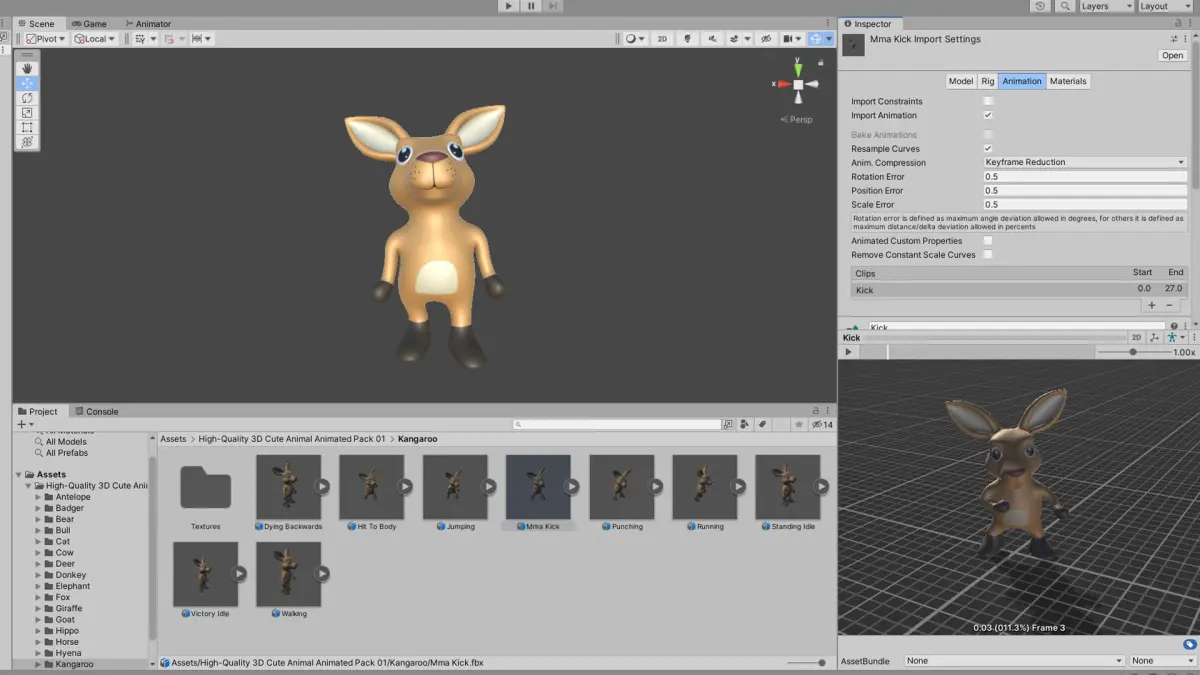1200x675 pixels.
Task: Open the AssetBundle None dropdown
Action: click(1014, 661)
